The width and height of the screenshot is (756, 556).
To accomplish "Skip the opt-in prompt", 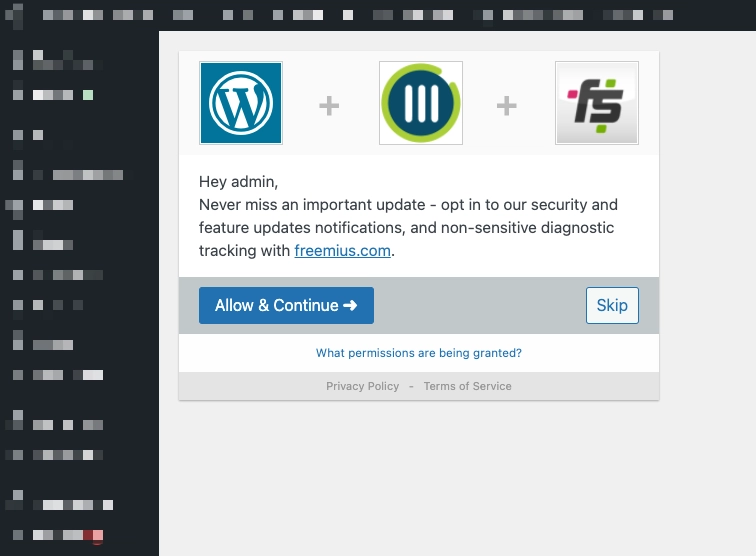I will click(x=612, y=305).
